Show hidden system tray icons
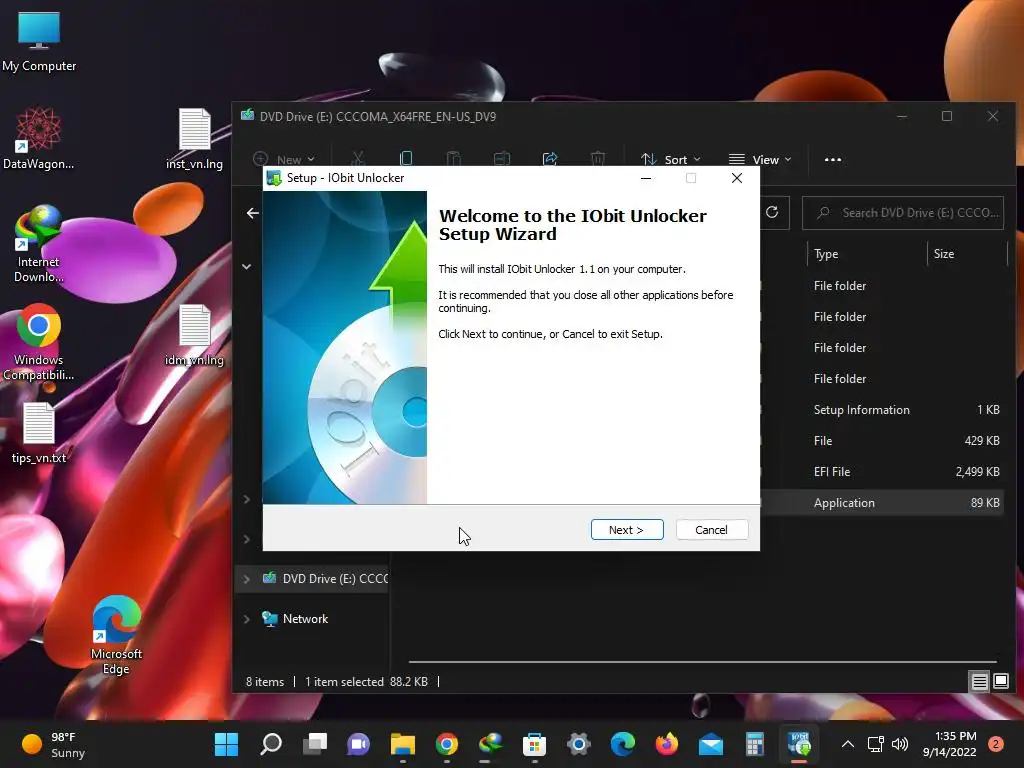This screenshot has height=768, width=1024. click(848, 744)
